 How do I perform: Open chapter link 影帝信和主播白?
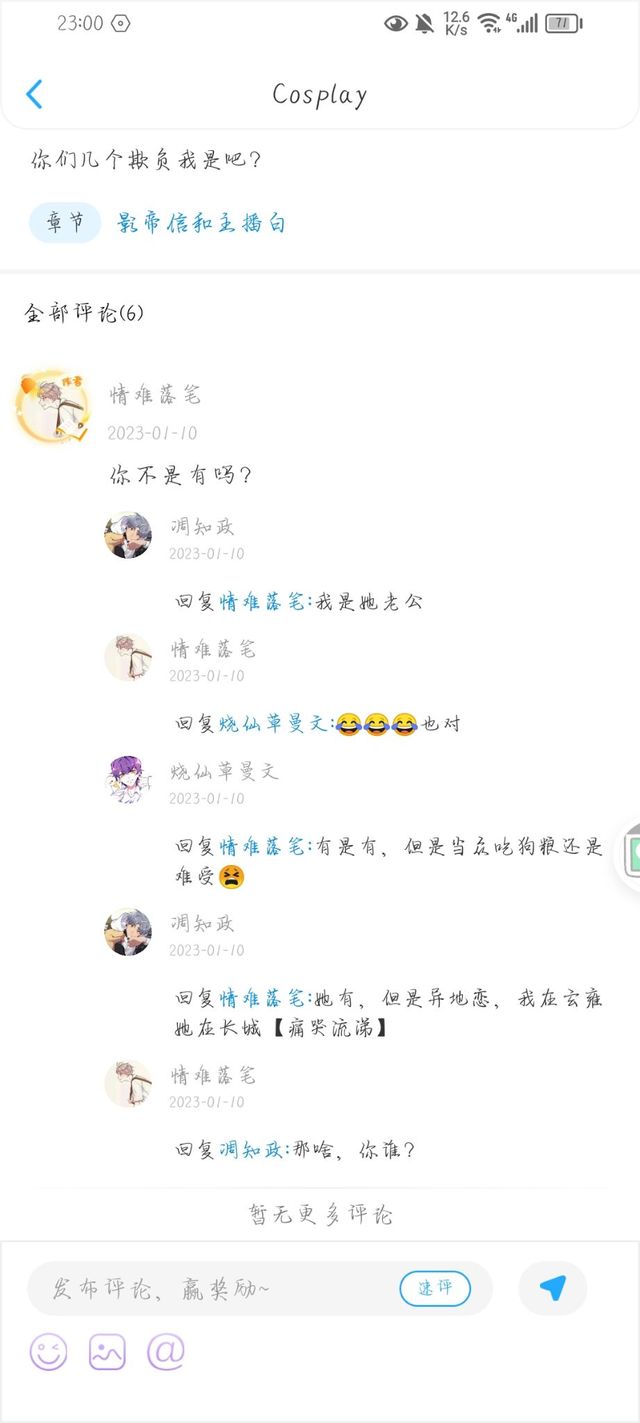tap(201, 222)
